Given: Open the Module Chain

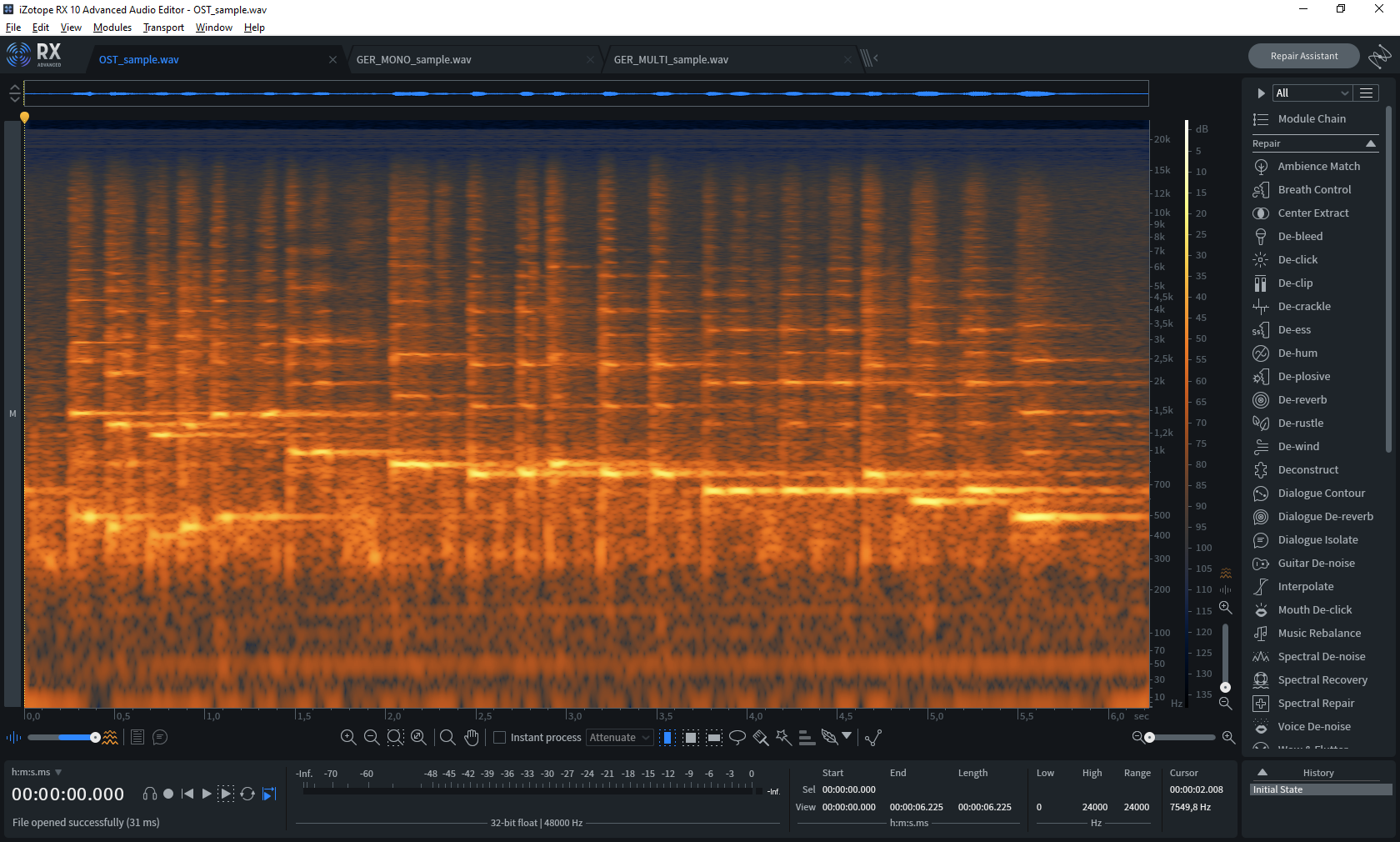Looking at the screenshot, I should [x=1312, y=118].
